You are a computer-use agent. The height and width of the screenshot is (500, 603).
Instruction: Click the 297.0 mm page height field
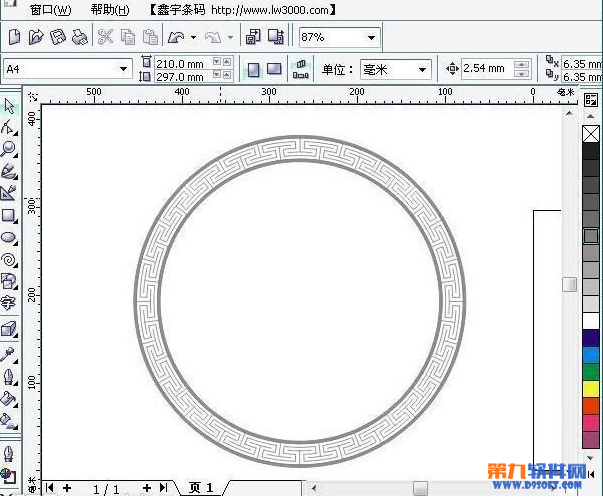(x=182, y=77)
